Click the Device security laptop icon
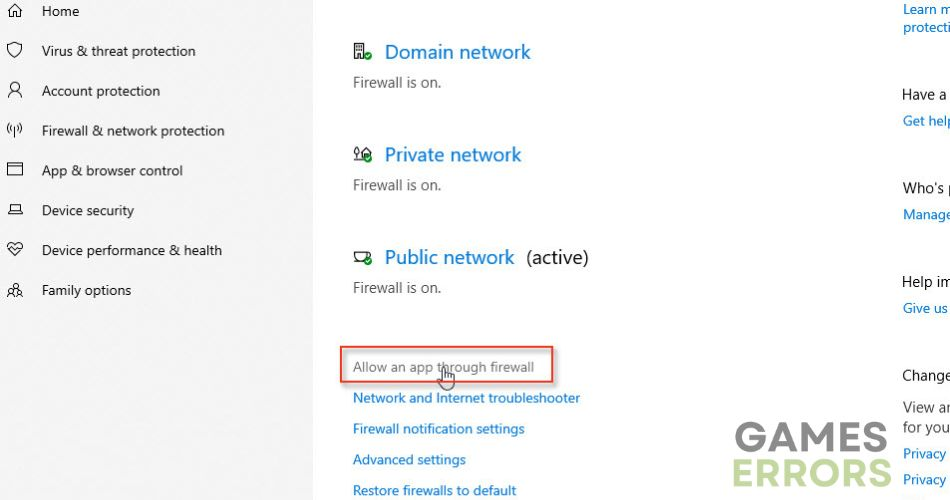The image size is (950, 500). point(15,210)
